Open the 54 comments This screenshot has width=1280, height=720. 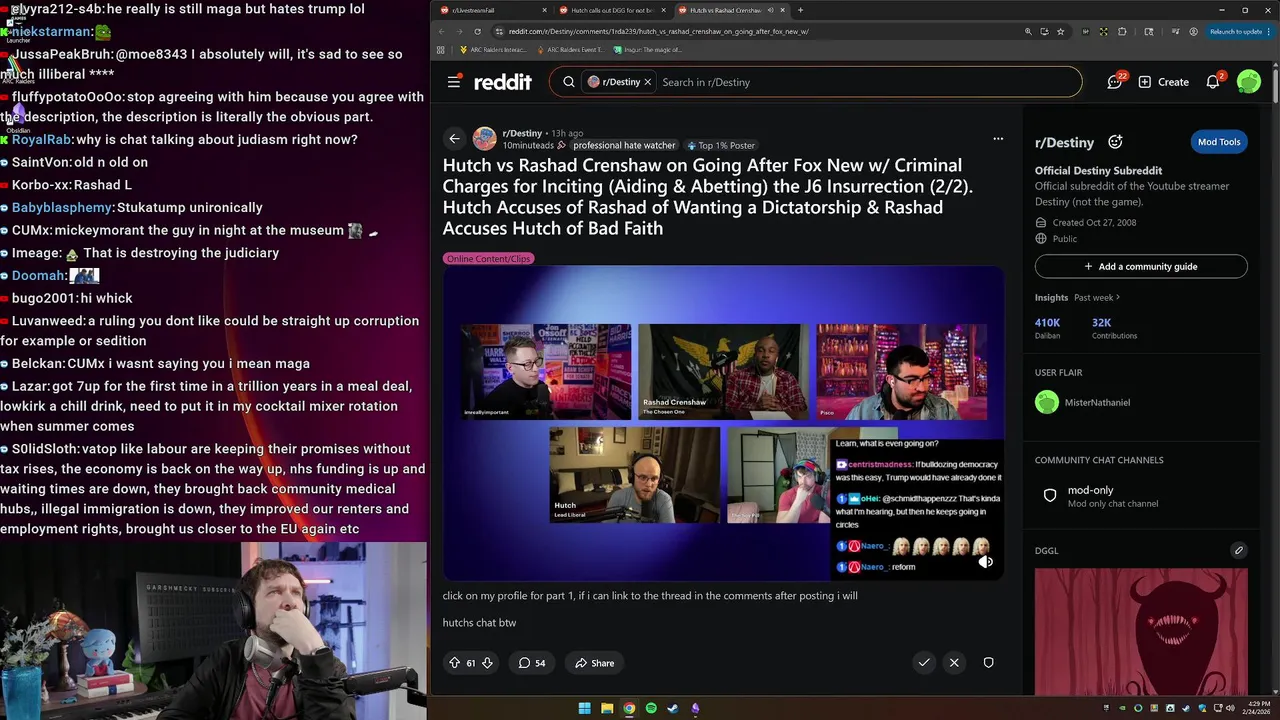pos(532,663)
